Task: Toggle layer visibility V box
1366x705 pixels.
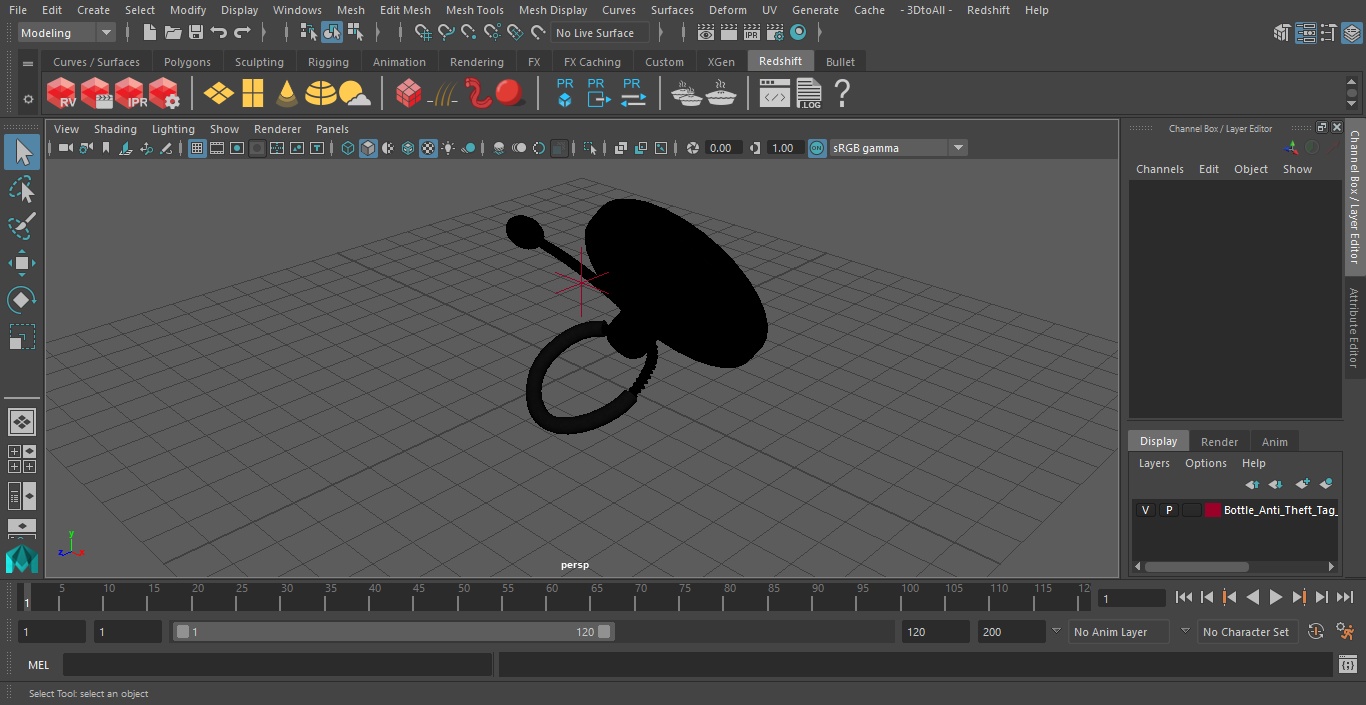Action: pyautogui.click(x=1145, y=510)
